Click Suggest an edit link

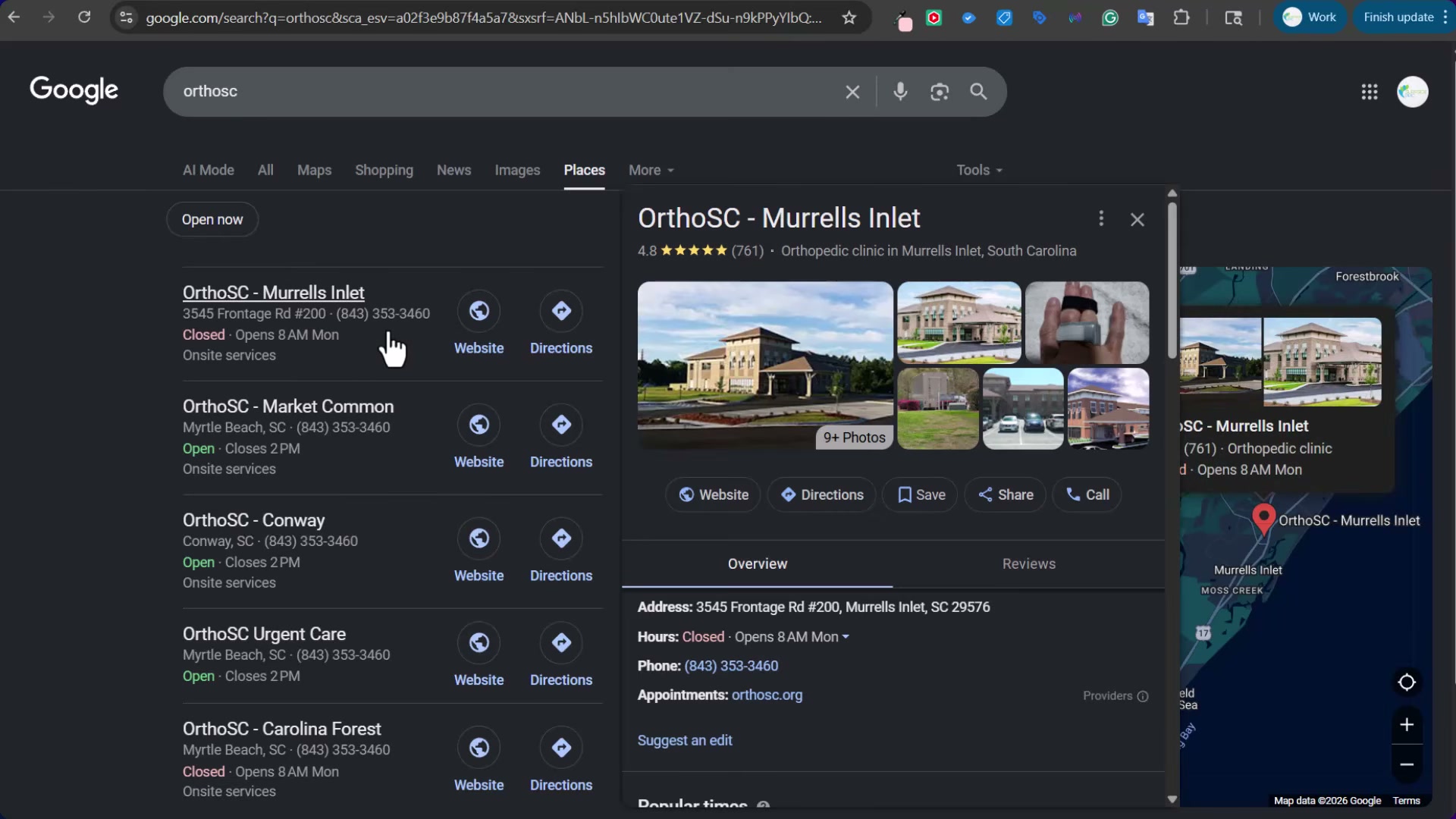coord(685,741)
